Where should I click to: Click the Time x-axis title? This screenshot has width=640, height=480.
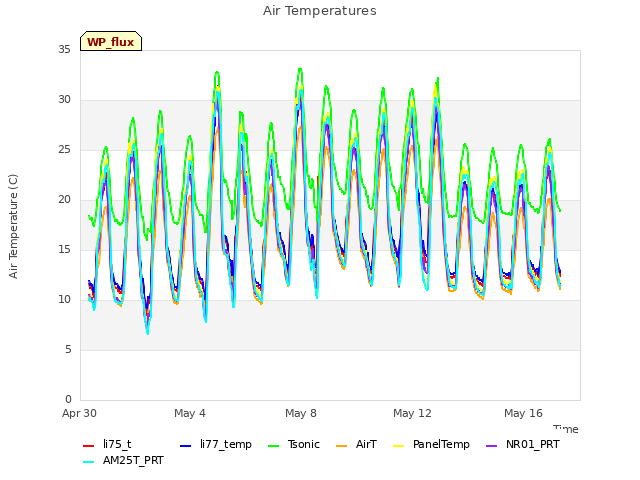[x=566, y=429]
